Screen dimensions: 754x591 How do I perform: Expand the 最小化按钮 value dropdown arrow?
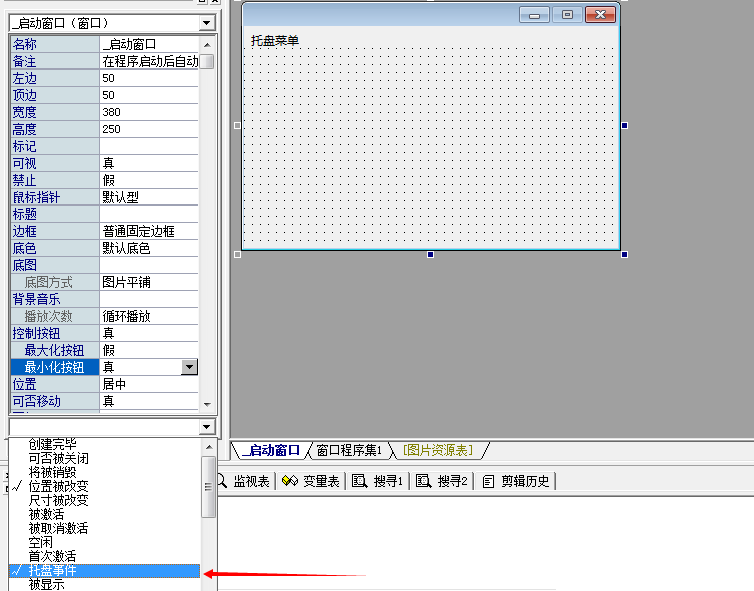click(x=189, y=367)
